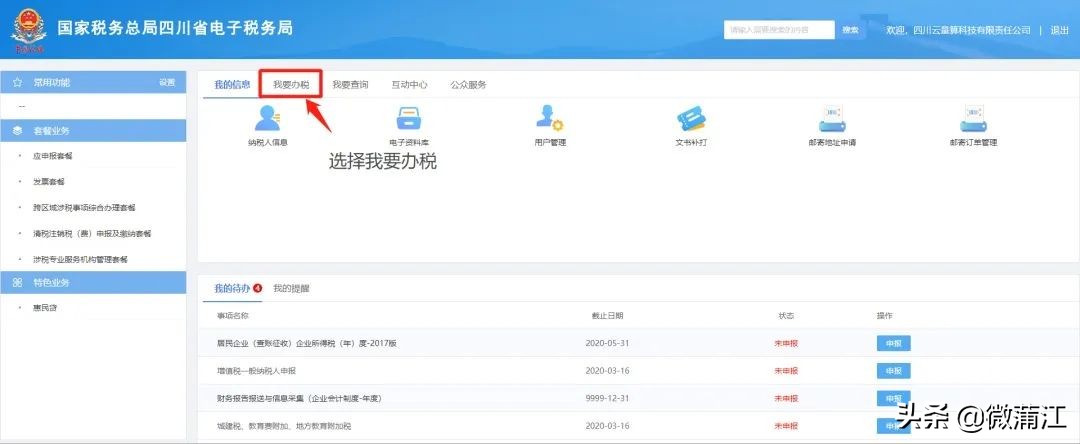Click 退出 to log out

point(1059,30)
